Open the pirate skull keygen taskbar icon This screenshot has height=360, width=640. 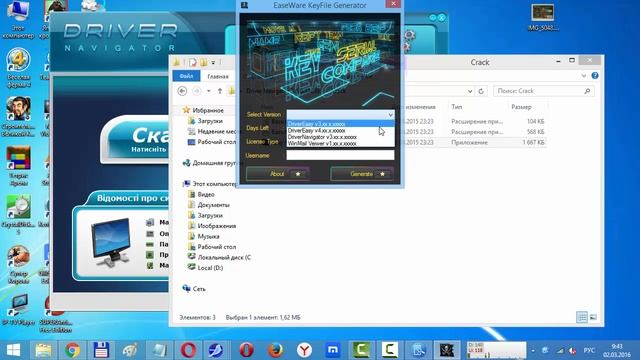tap(447, 350)
